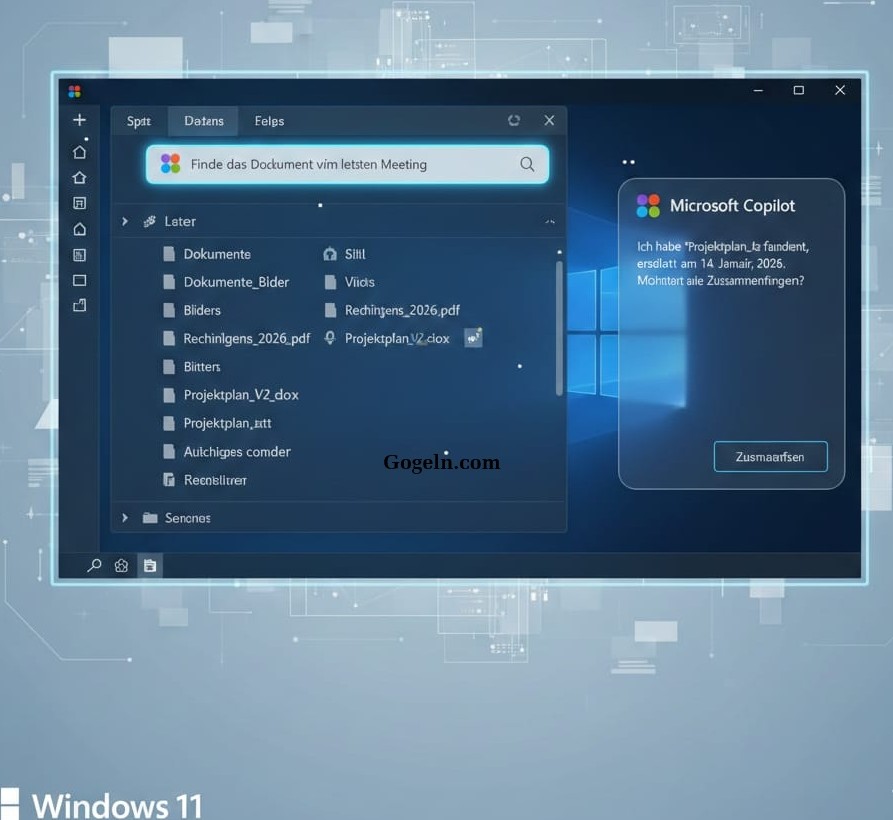This screenshot has width=893, height=820.
Task: Expand the Senones folder group
Action: pyautogui.click(x=125, y=518)
